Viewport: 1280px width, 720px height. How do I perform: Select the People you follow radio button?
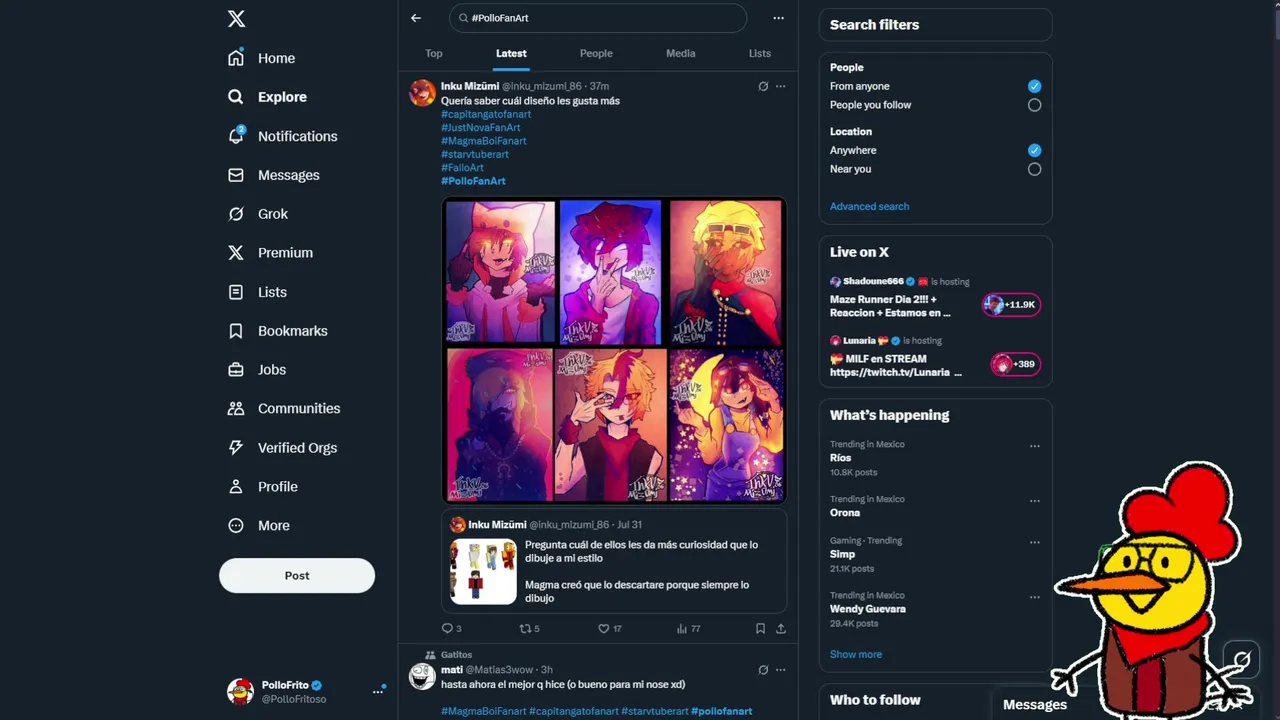pos(1034,105)
